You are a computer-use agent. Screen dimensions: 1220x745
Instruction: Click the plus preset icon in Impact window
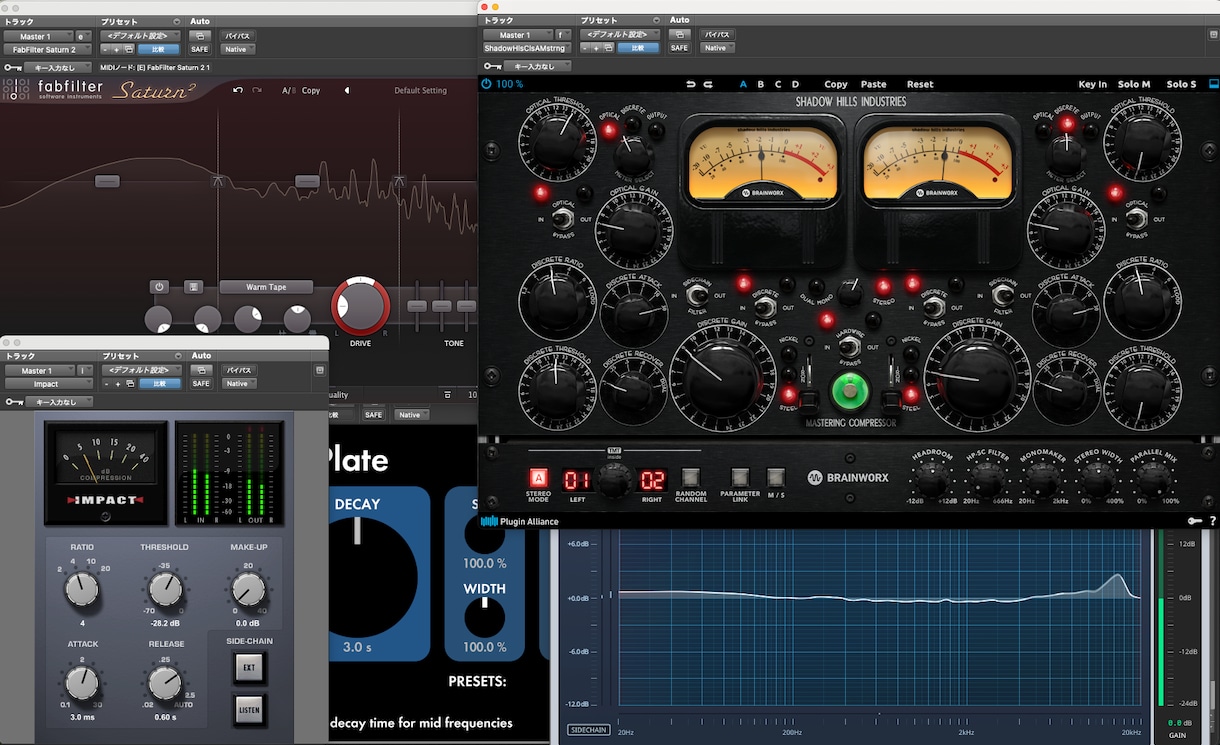pyautogui.click(x=116, y=384)
